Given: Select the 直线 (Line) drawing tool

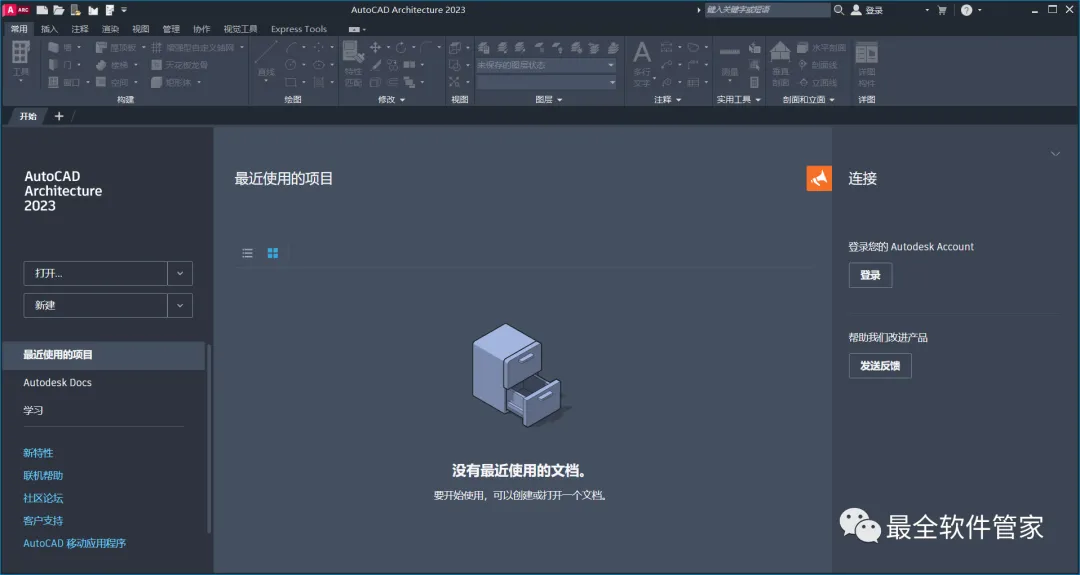Looking at the screenshot, I should click(266, 61).
